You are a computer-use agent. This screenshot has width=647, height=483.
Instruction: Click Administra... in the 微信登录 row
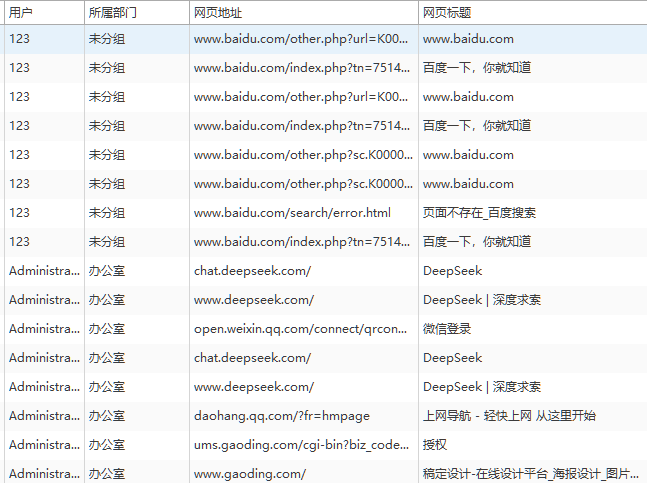click(x=45, y=329)
